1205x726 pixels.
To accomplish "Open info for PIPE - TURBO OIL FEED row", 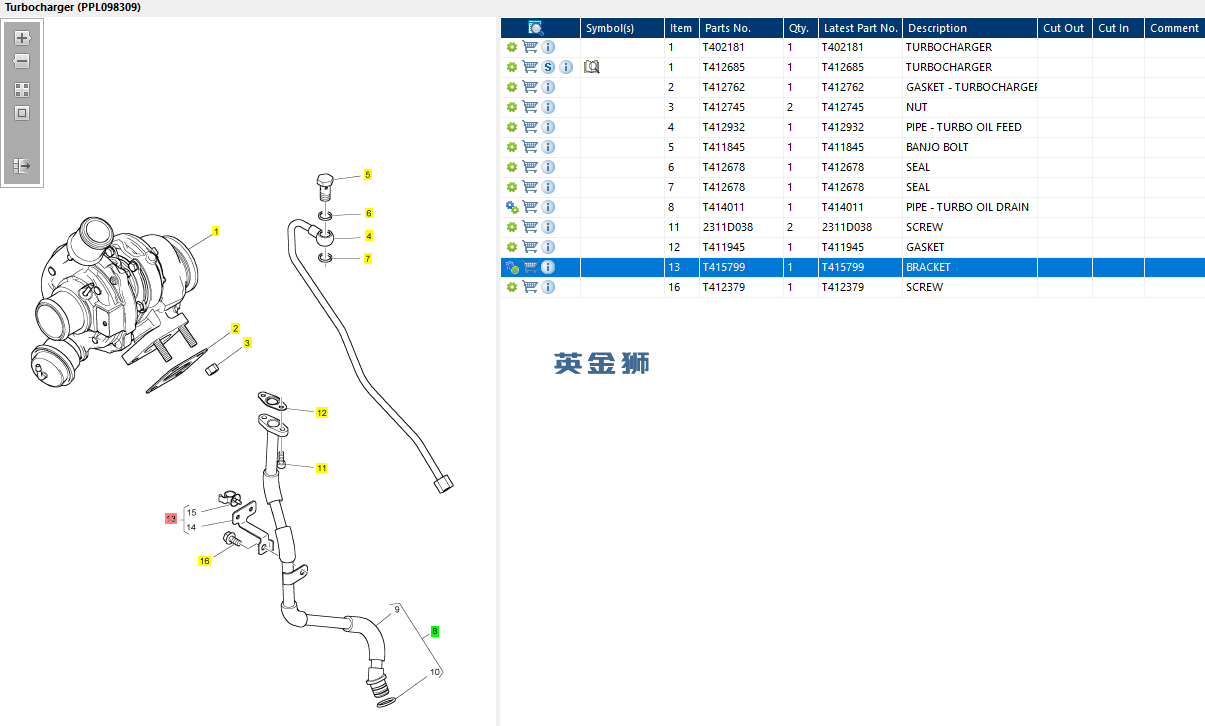I will (x=548, y=127).
